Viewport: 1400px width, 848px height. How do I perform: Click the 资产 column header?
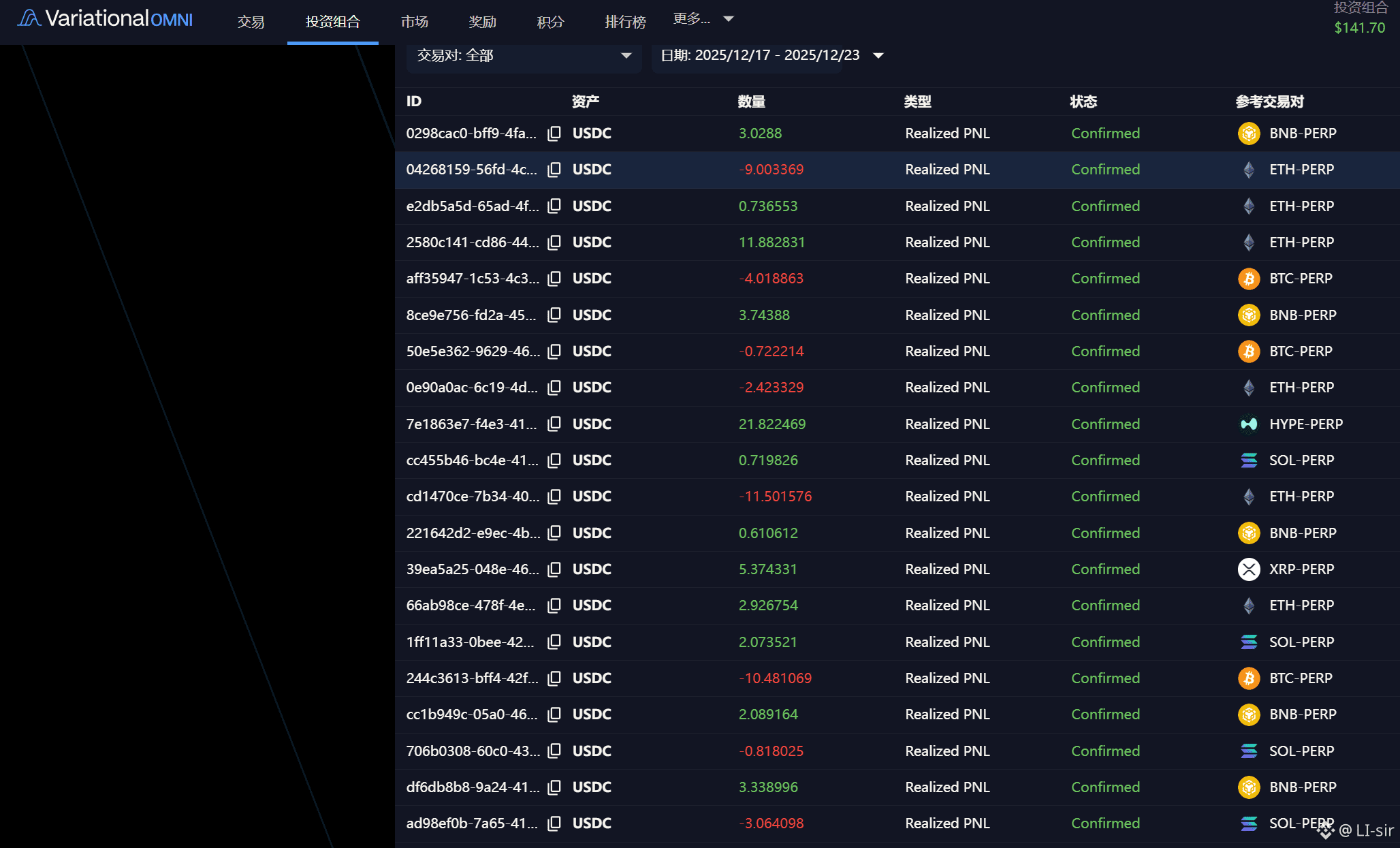coord(586,101)
